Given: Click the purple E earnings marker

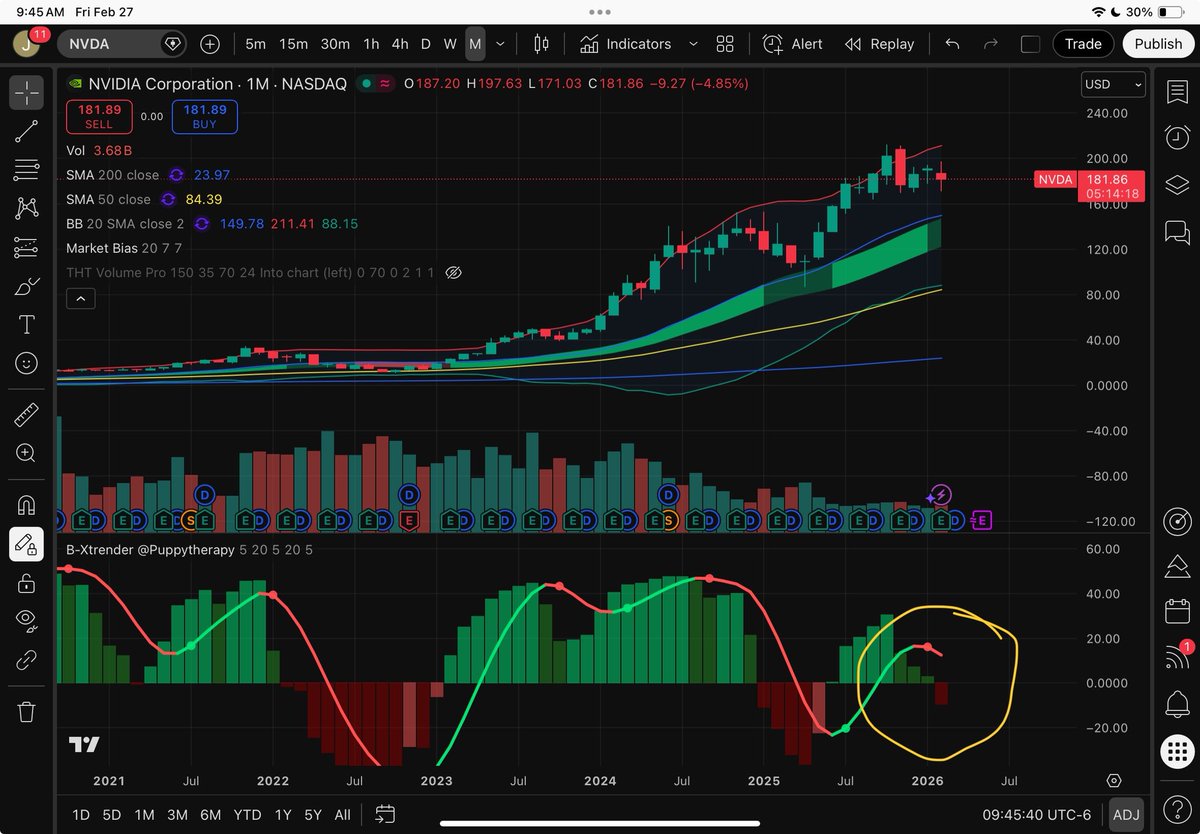Looking at the screenshot, I should click(x=982, y=519).
